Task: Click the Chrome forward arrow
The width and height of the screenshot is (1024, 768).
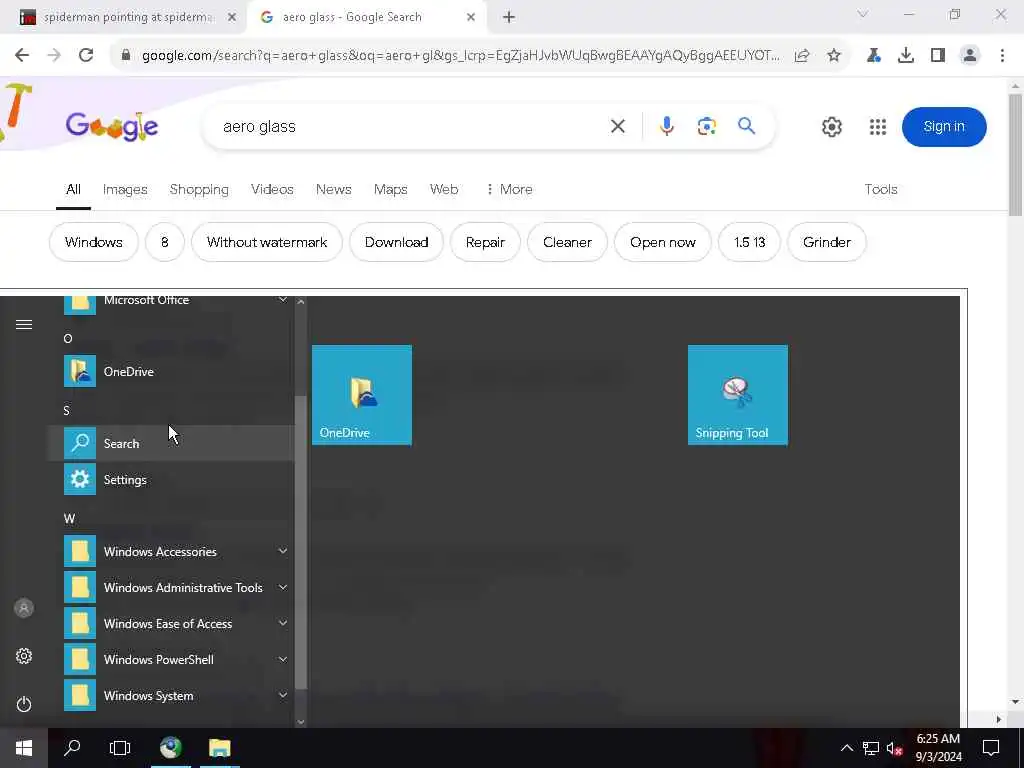Action: tap(54, 56)
